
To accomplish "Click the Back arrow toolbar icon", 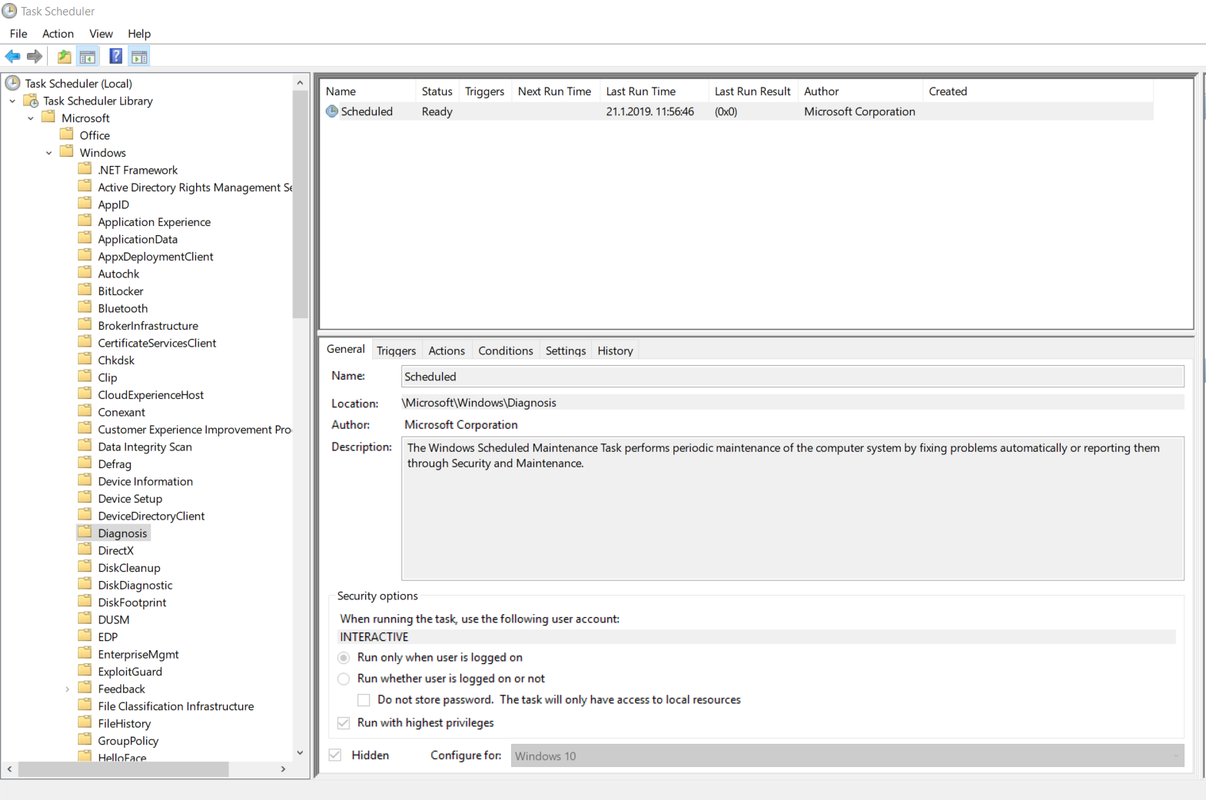I will [13, 57].
